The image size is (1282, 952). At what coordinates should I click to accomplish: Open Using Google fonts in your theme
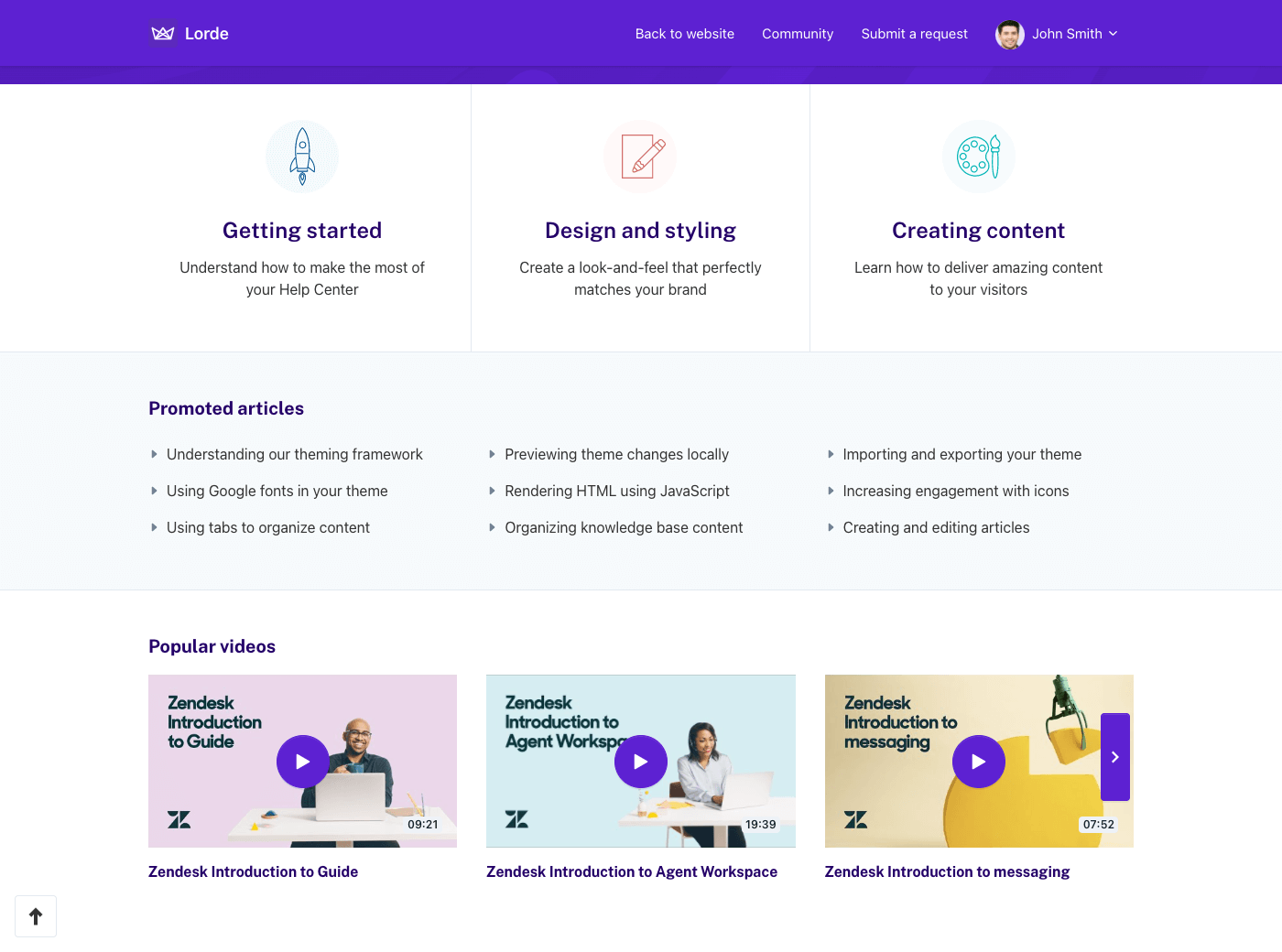(277, 492)
